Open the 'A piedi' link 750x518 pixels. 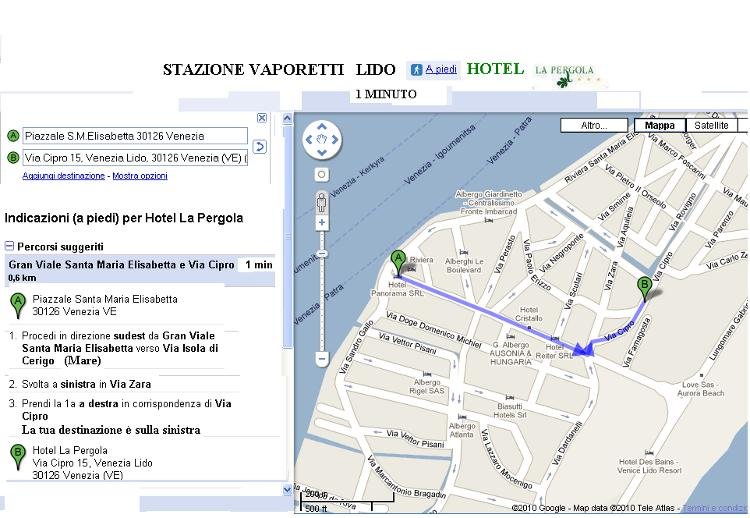point(441,69)
